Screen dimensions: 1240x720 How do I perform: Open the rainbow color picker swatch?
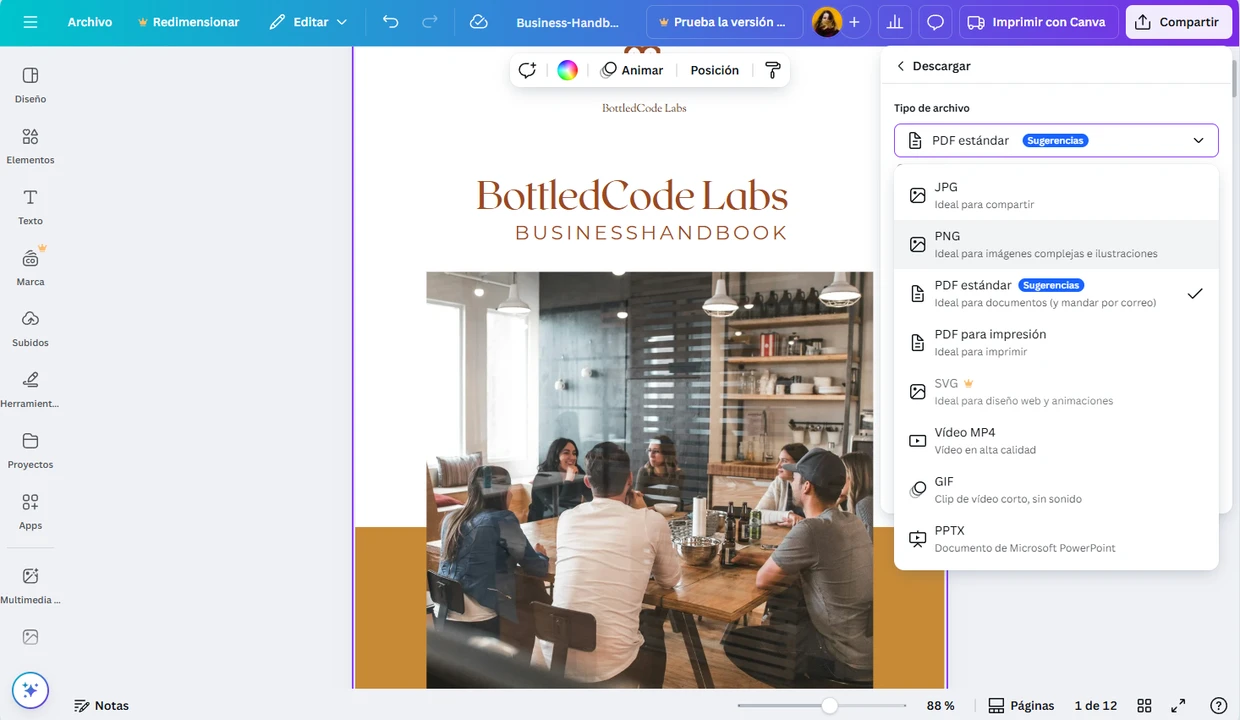[x=567, y=70]
